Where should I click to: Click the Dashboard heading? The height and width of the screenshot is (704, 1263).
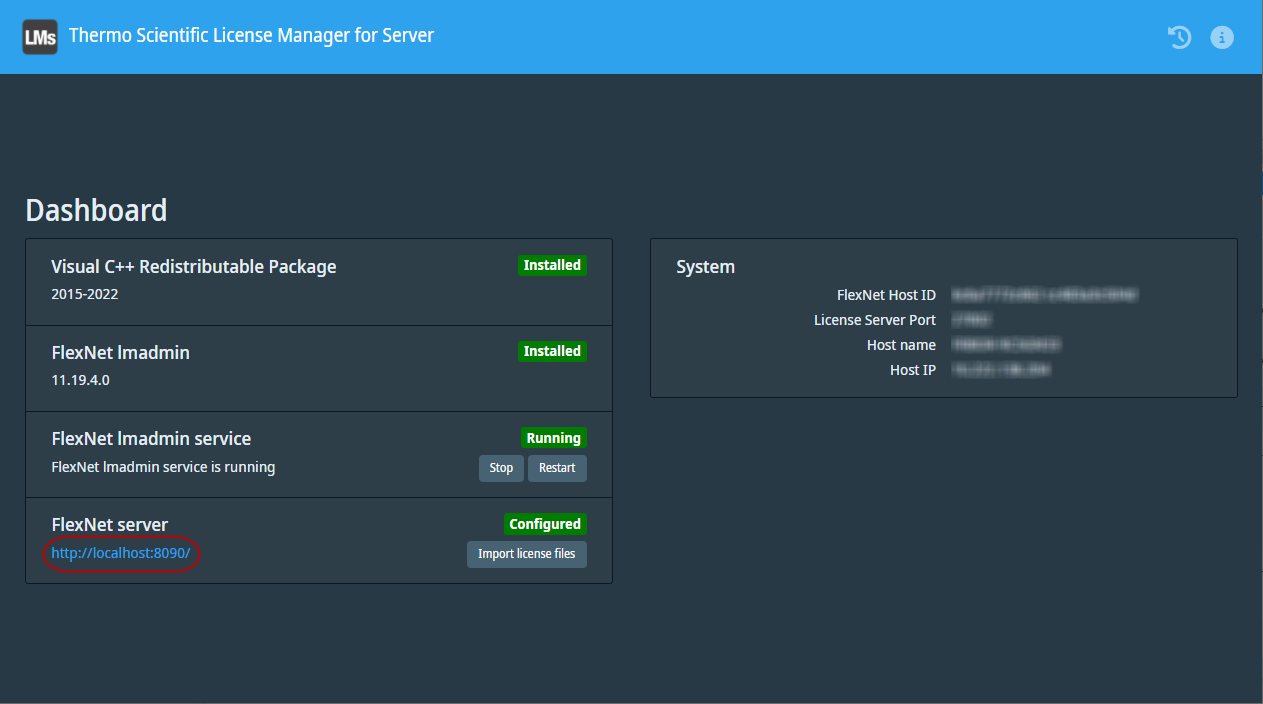click(96, 210)
